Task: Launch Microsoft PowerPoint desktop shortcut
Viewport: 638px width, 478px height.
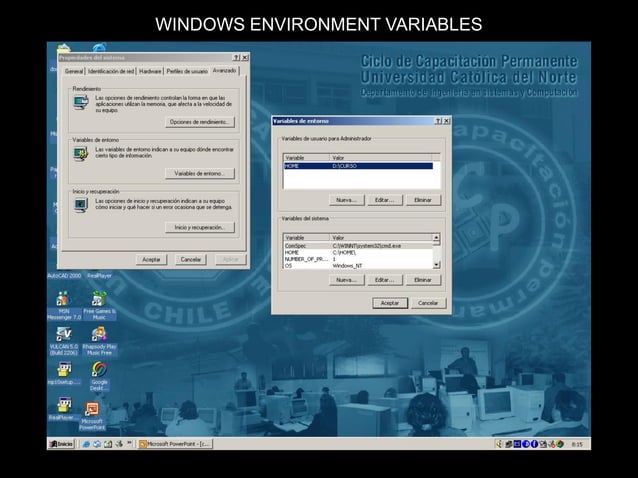Action: [92, 409]
